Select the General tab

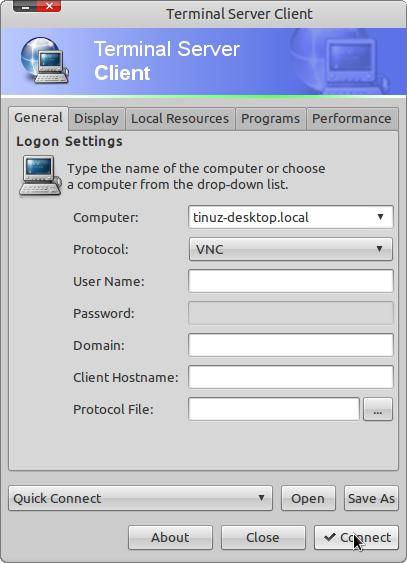[38, 118]
